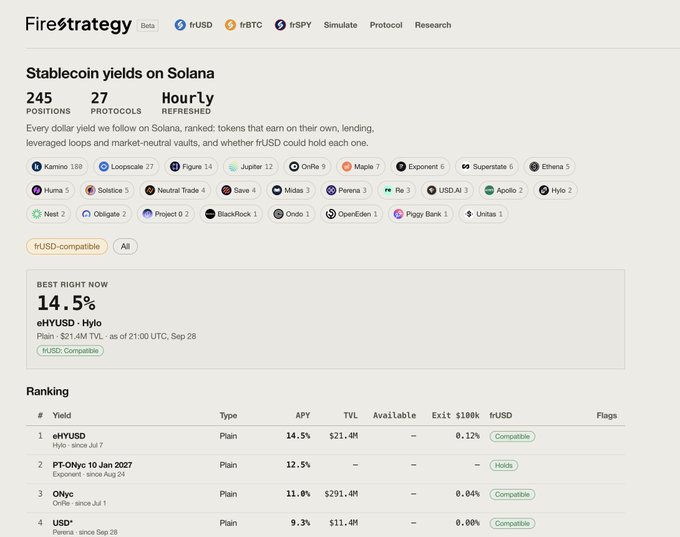680x537 pixels.
Task: Open the ONyc ranking row
Action: [326, 498]
